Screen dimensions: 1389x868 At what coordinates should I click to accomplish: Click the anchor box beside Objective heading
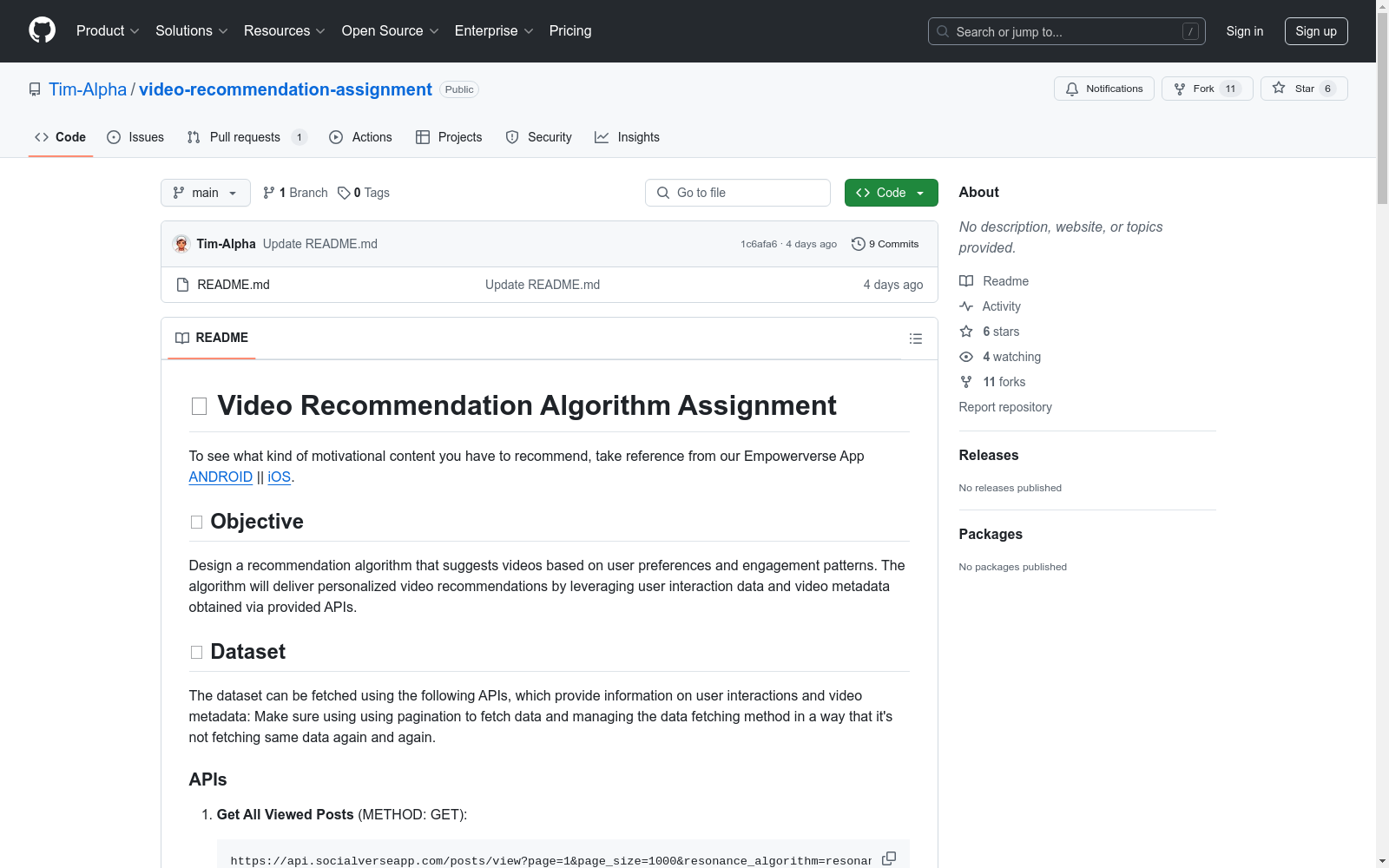click(x=196, y=522)
